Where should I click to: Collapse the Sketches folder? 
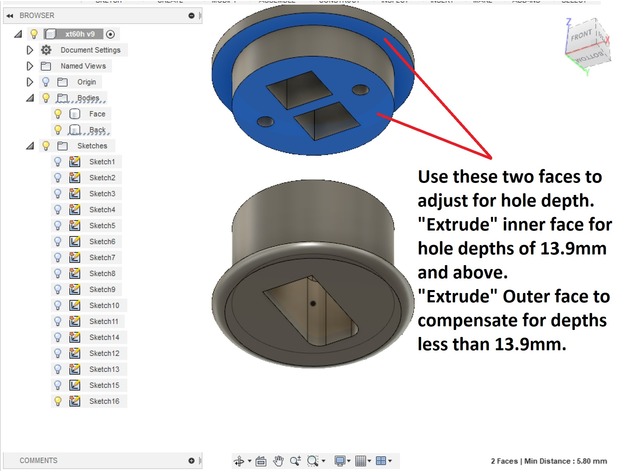click(30, 146)
